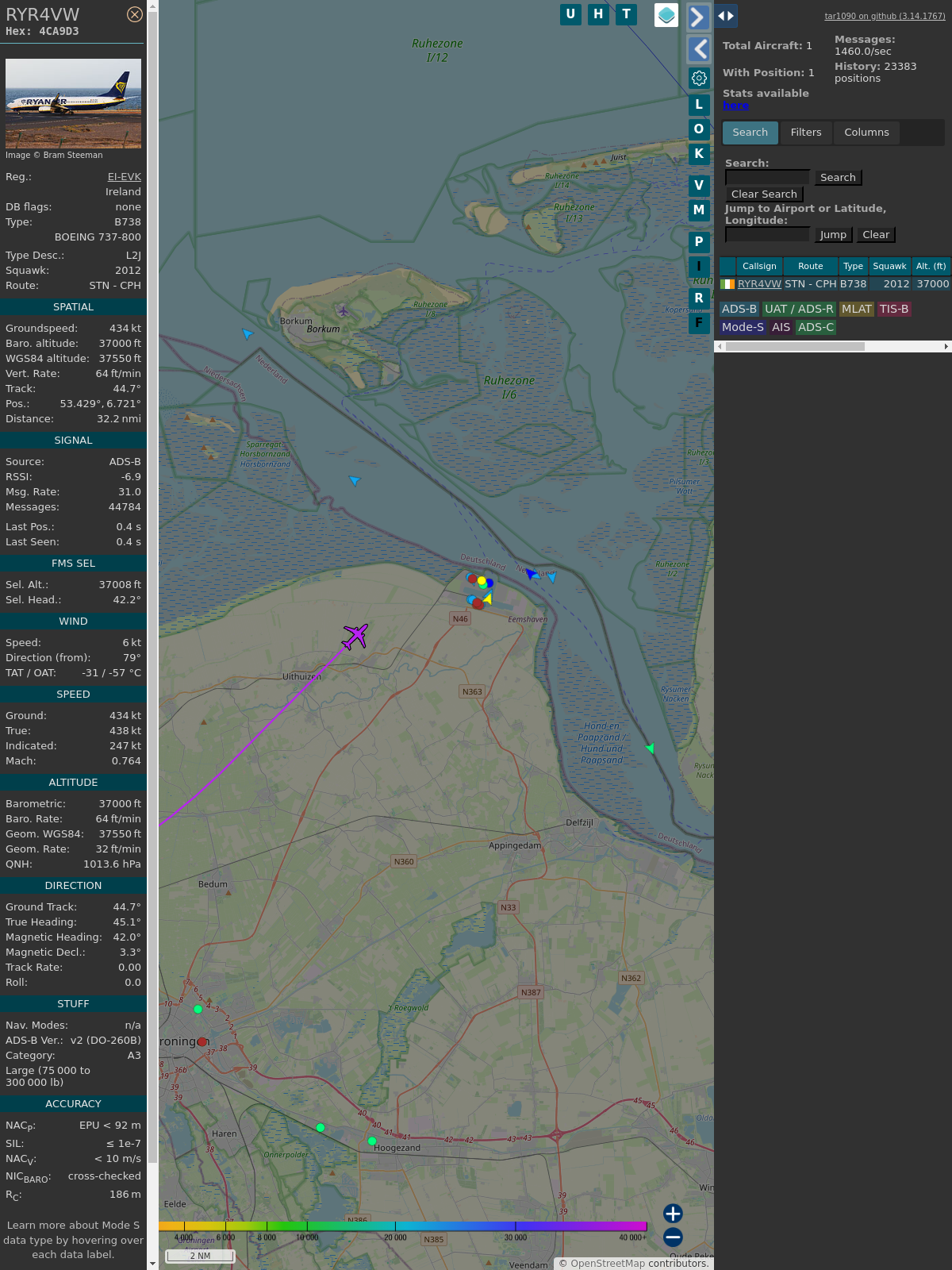Collapse sidebar with left chevron arrow

pyautogui.click(x=699, y=49)
